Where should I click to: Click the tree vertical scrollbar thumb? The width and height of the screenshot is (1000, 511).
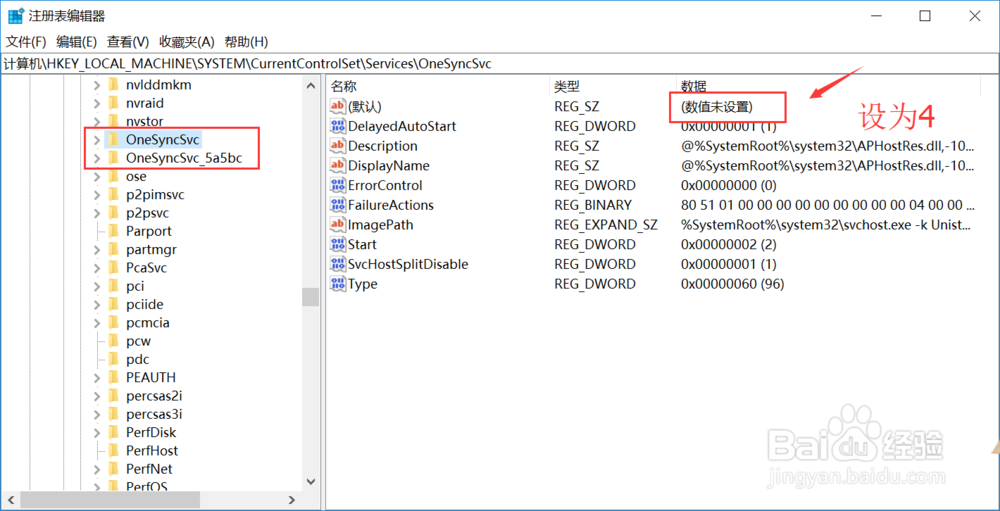[311, 297]
